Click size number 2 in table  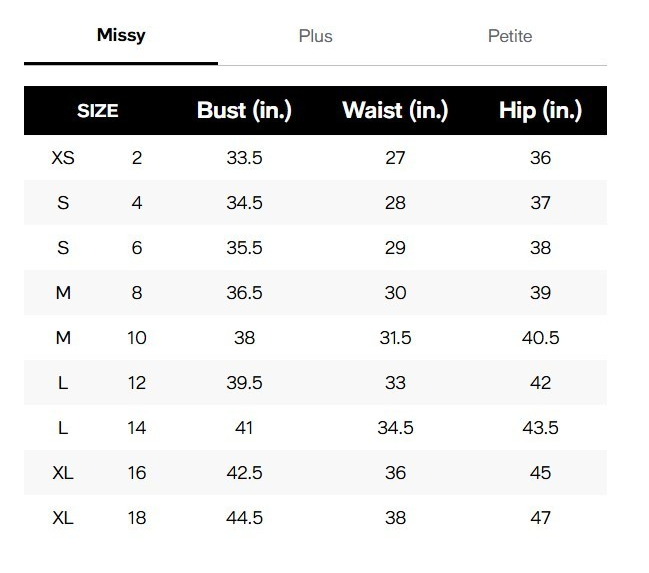[x=137, y=158]
